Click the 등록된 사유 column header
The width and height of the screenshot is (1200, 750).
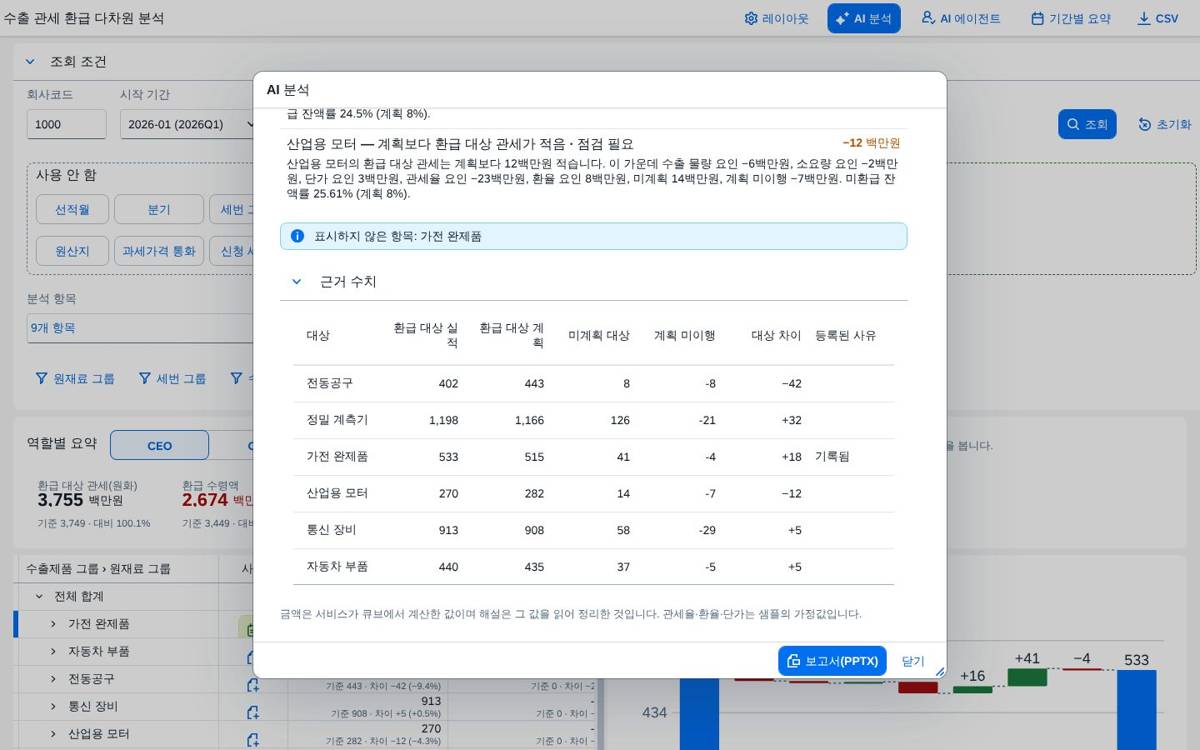pos(846,336)
